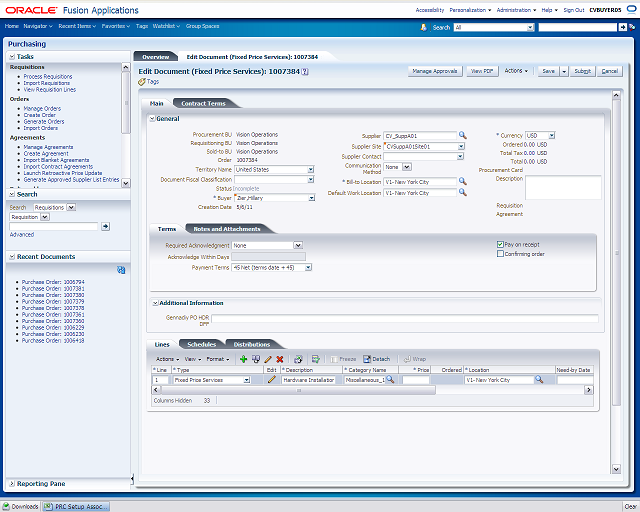Open the Buyer dropdown
Screen dimensions: 640x512
[x=311, y=198]
